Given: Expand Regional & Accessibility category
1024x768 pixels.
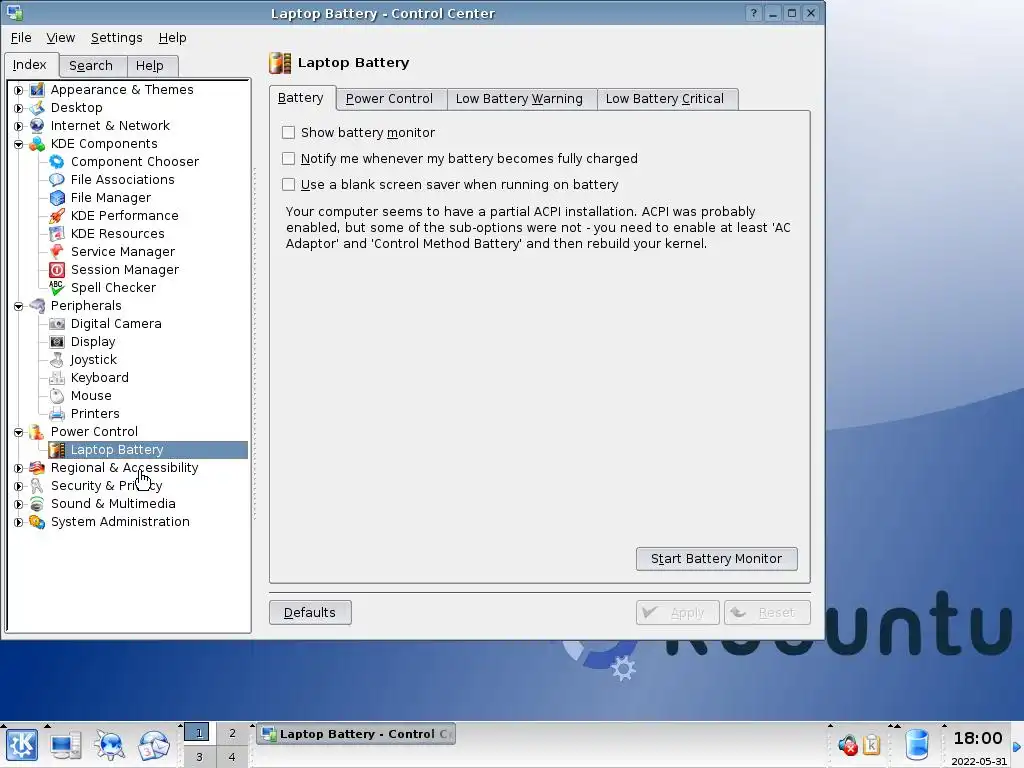Looking at the screenshot, I should tap(18, 468).
